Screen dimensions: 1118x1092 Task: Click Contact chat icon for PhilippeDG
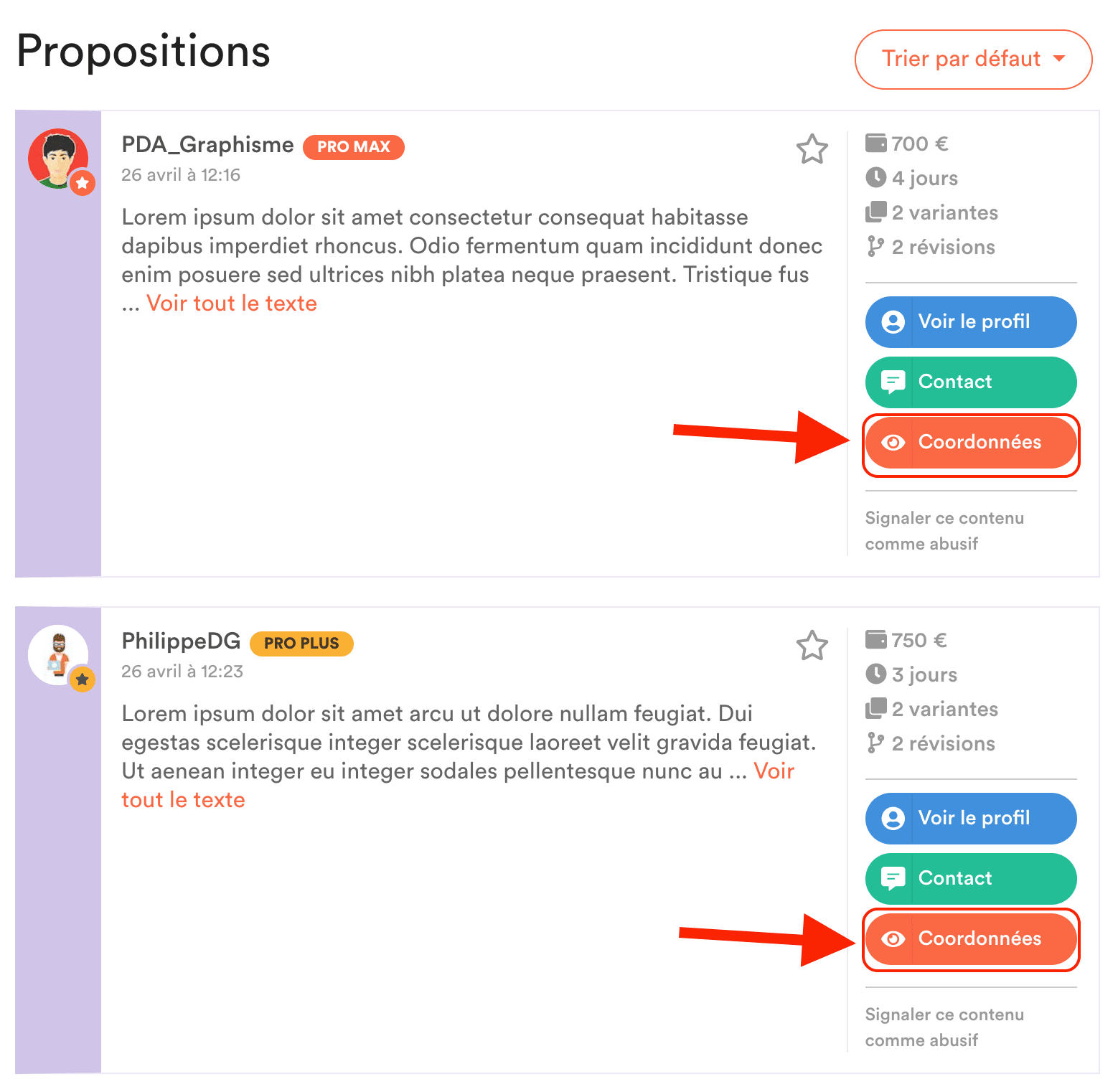tap(893, 879)
